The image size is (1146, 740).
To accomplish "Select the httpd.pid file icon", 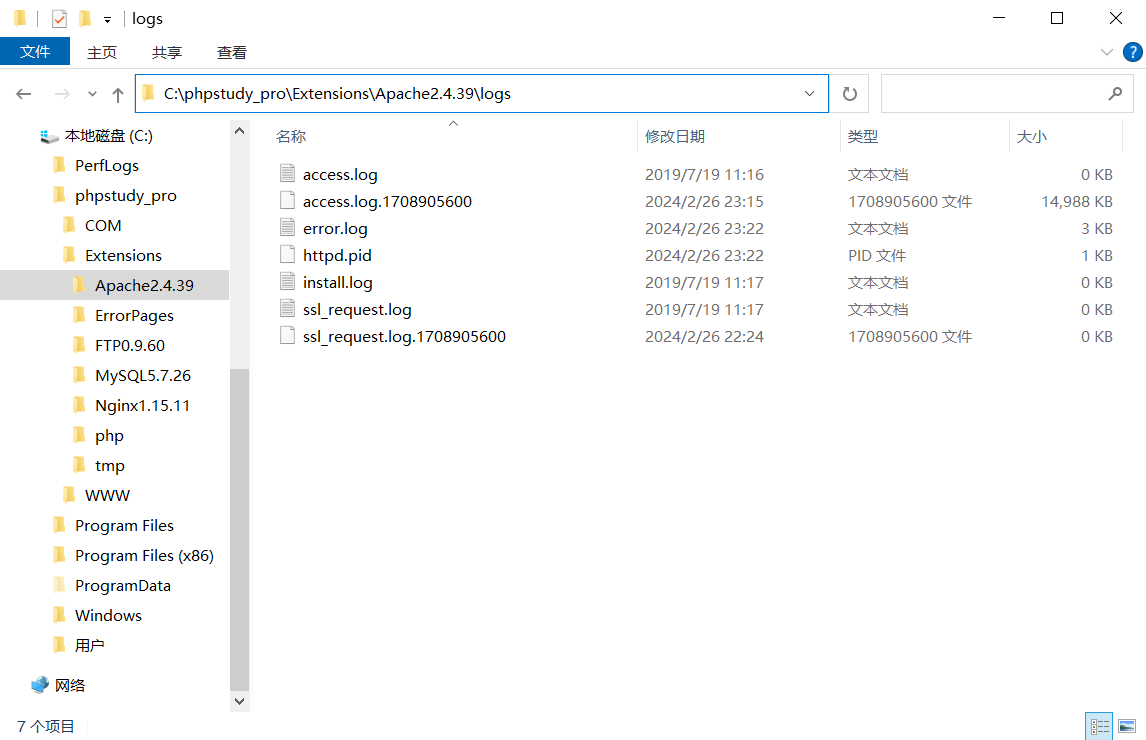I will click(287, 254).
